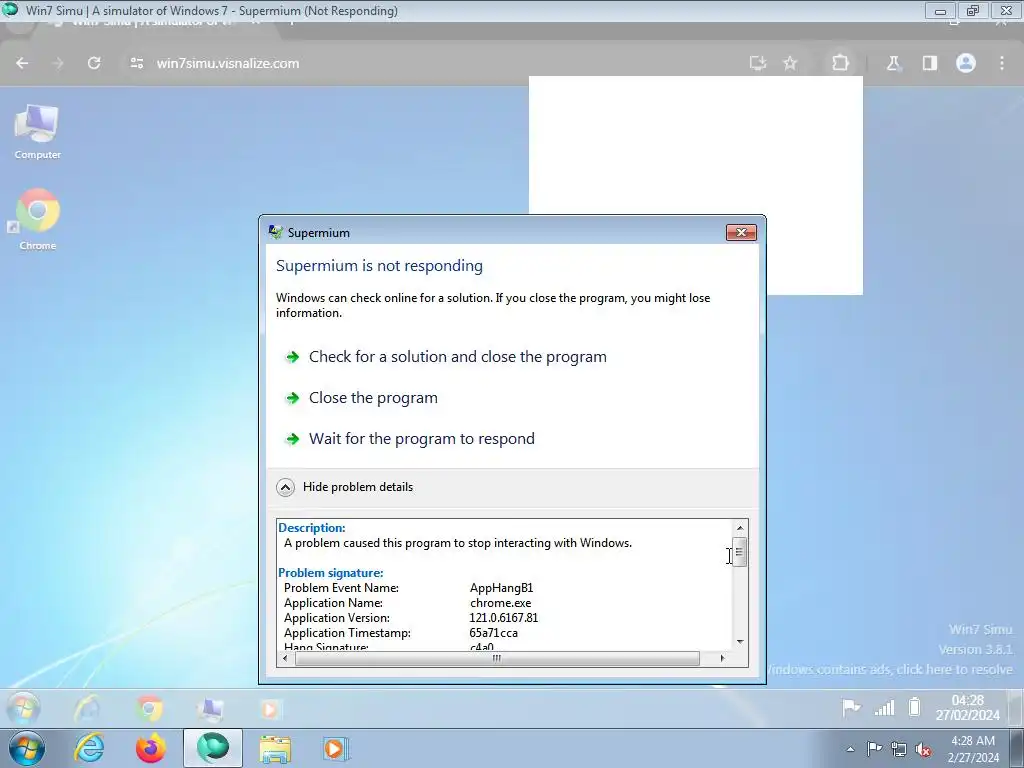Click the details scroll down arrow

pyautogui.click(x=740, y=641)
